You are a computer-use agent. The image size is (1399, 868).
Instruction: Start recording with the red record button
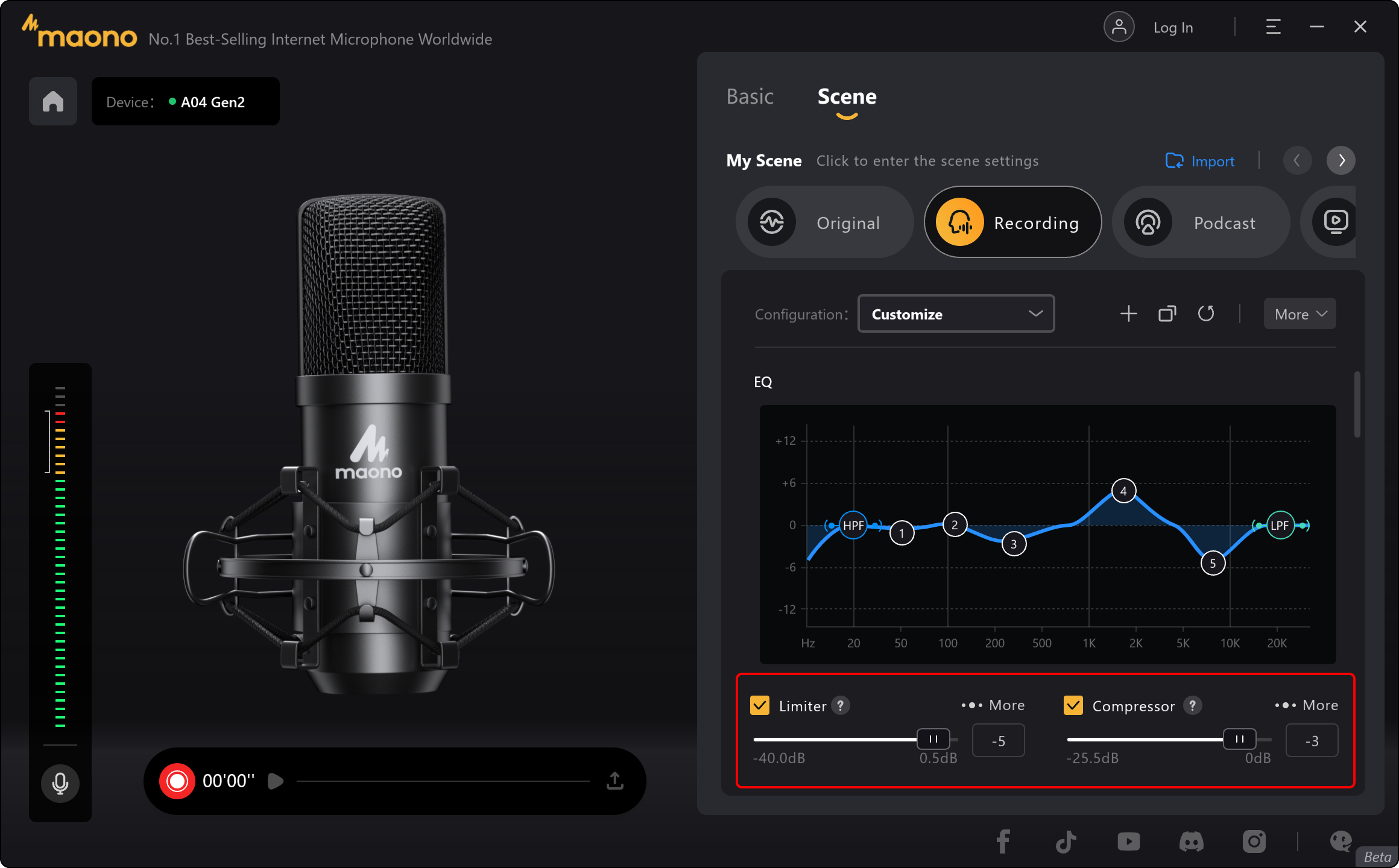(x=177, y=781)
